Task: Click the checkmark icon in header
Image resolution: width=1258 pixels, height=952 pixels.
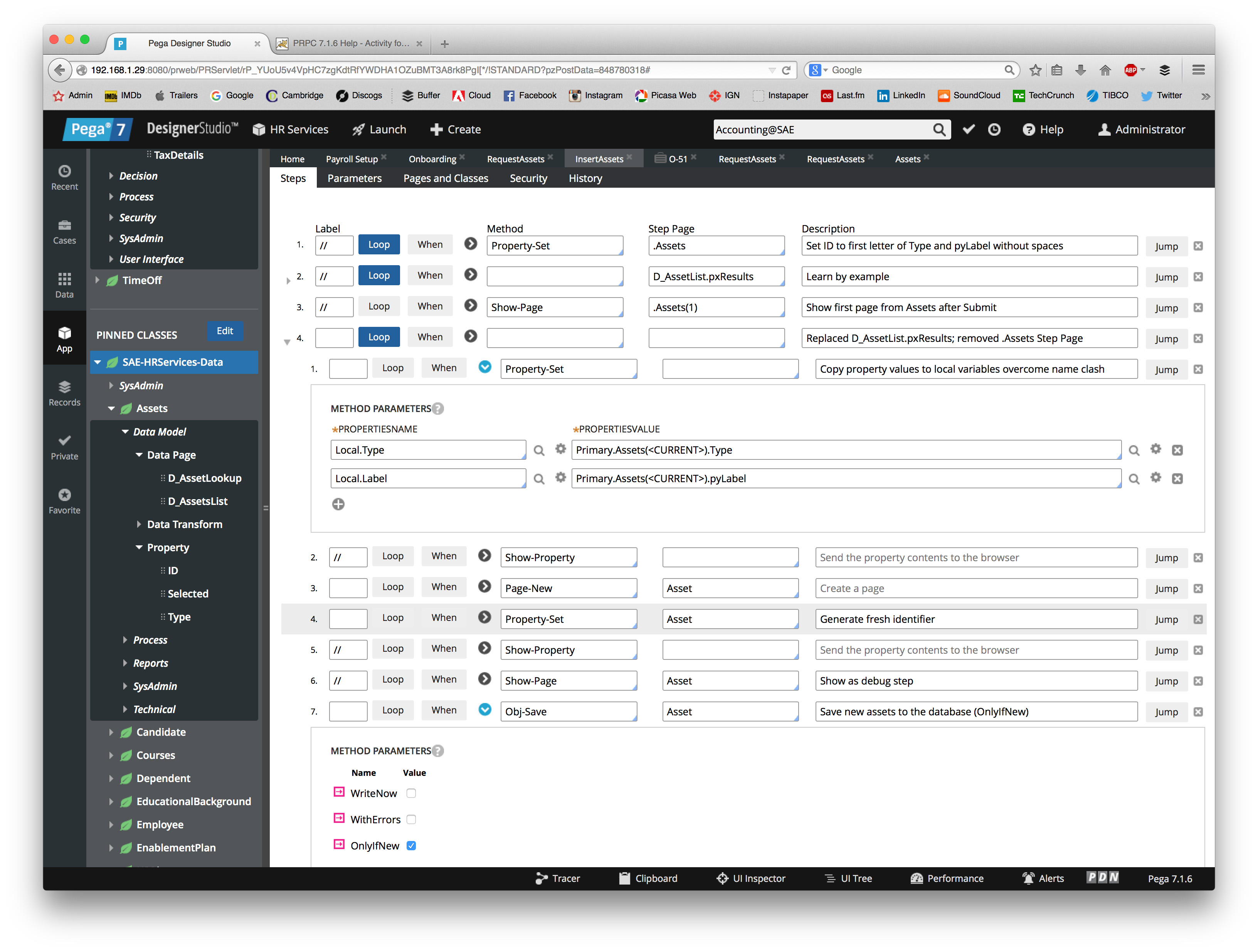Action: point(968,130)
